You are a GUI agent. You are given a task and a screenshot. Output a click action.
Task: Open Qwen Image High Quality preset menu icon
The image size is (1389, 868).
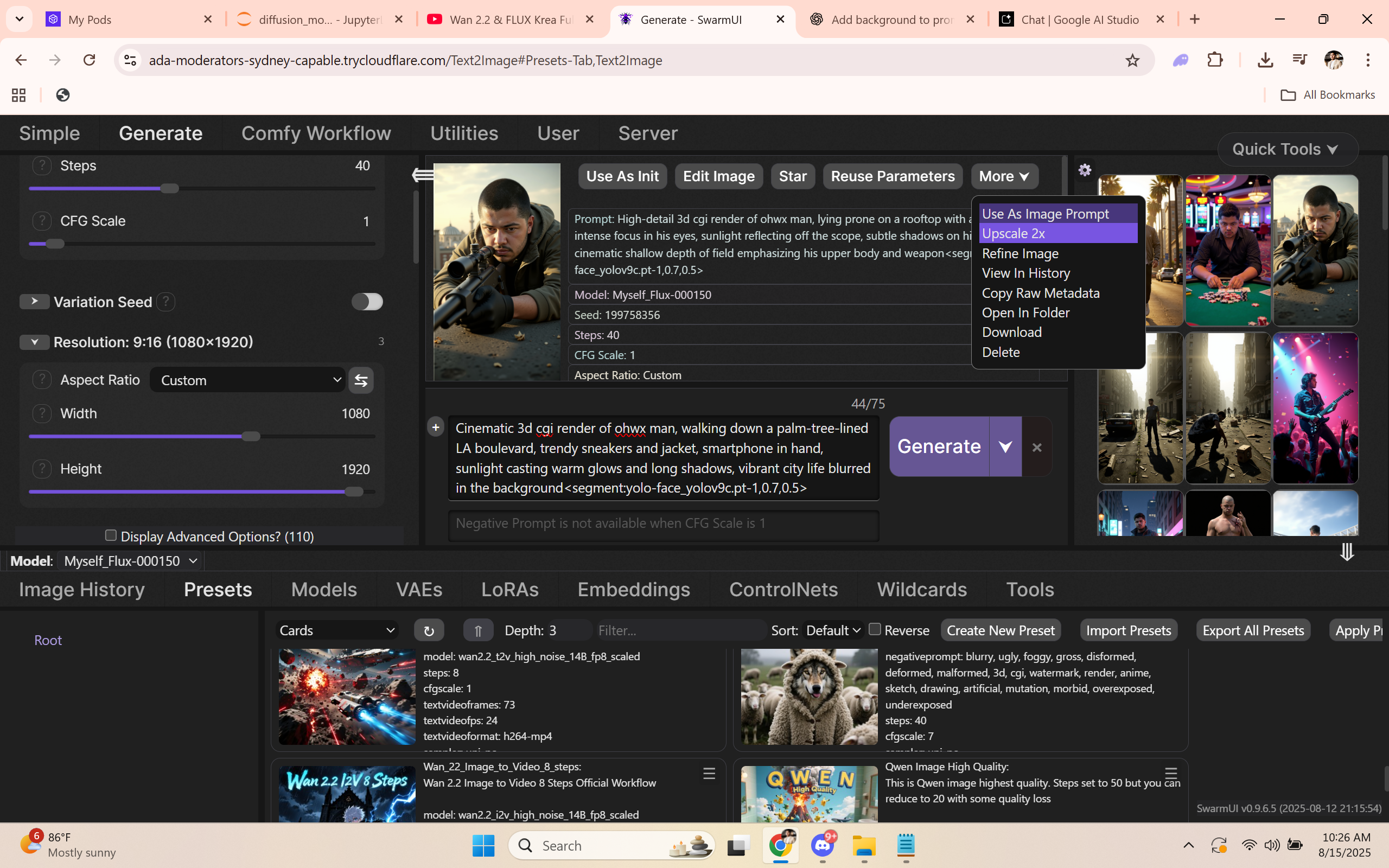coord(1171,773)
